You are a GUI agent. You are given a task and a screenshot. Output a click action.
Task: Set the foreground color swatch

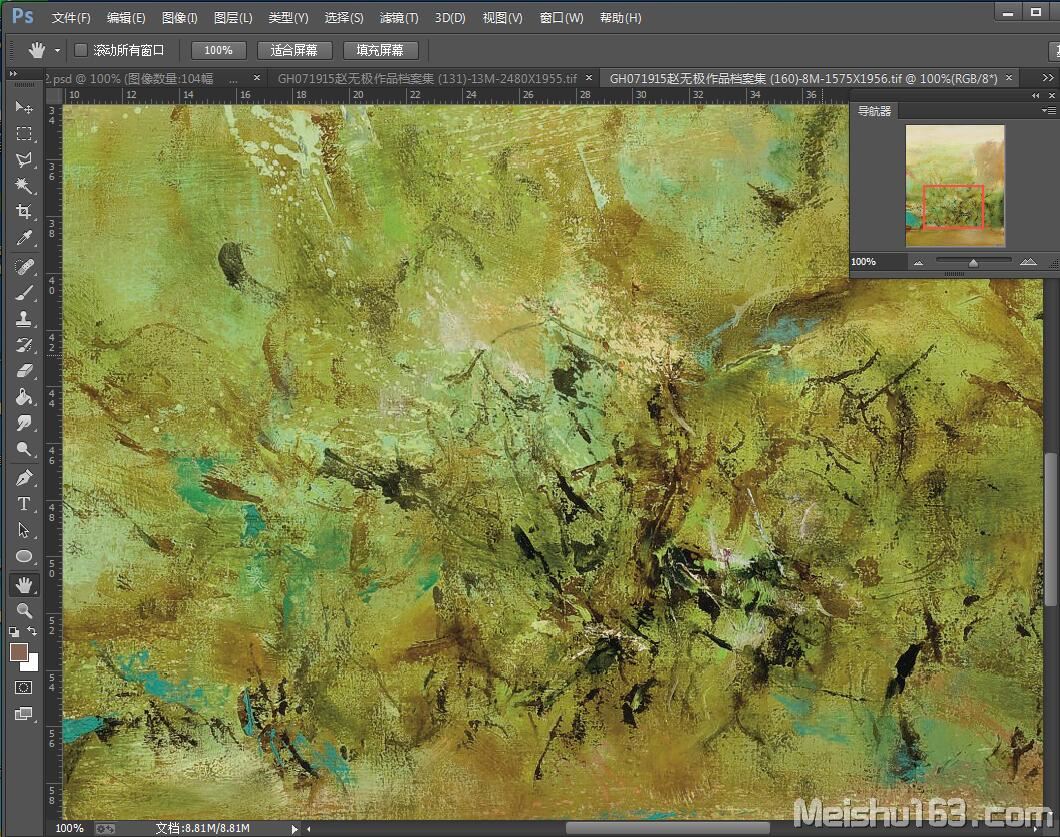pyautogui.click(x=18, y=652)
